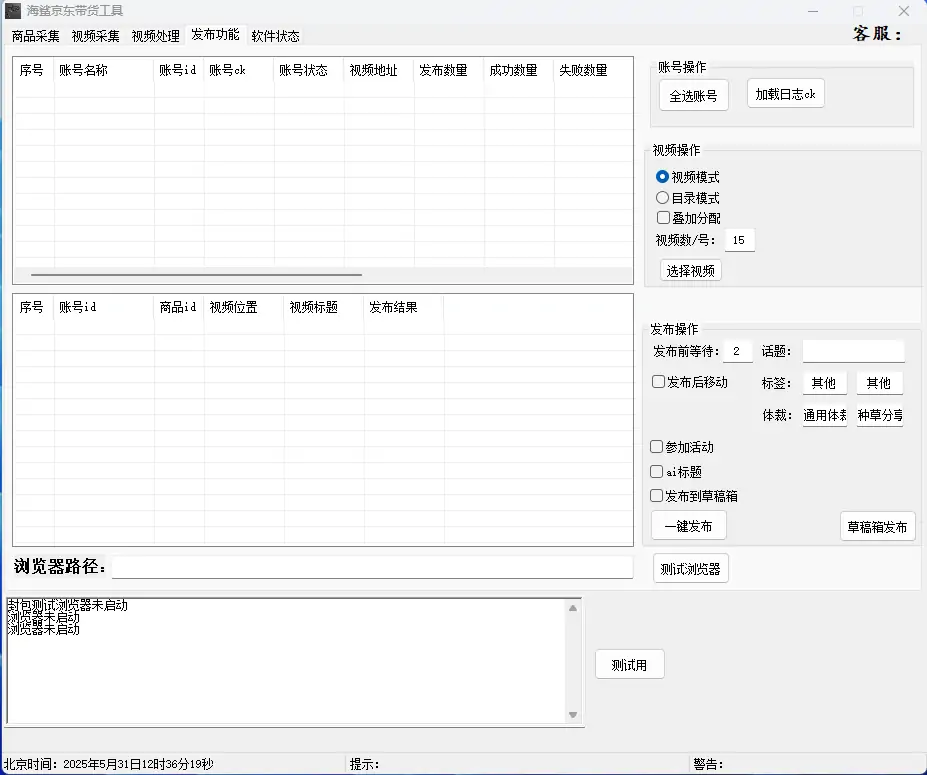The height and width of the screenshot is (775, 927).
Task: Click the 失败数量 column header
Action: coord(593,70)
